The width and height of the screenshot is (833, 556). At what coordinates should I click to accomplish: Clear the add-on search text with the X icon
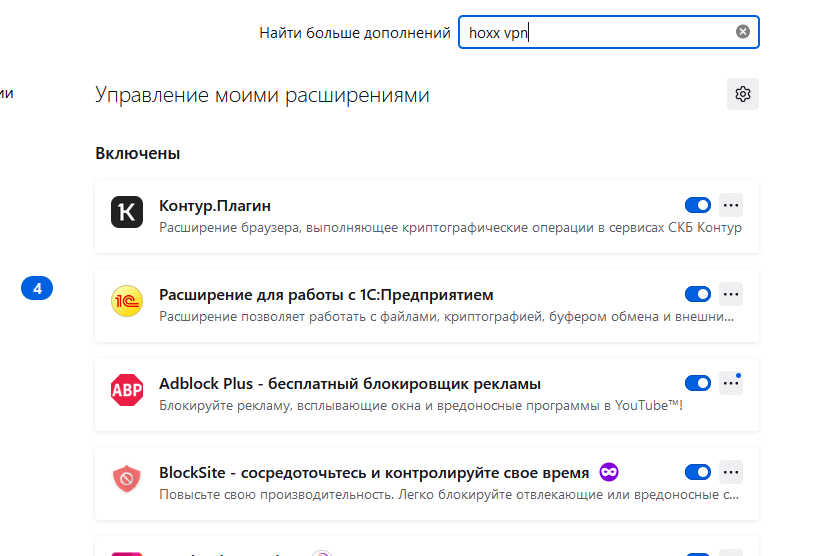click(x=742, y=32)
